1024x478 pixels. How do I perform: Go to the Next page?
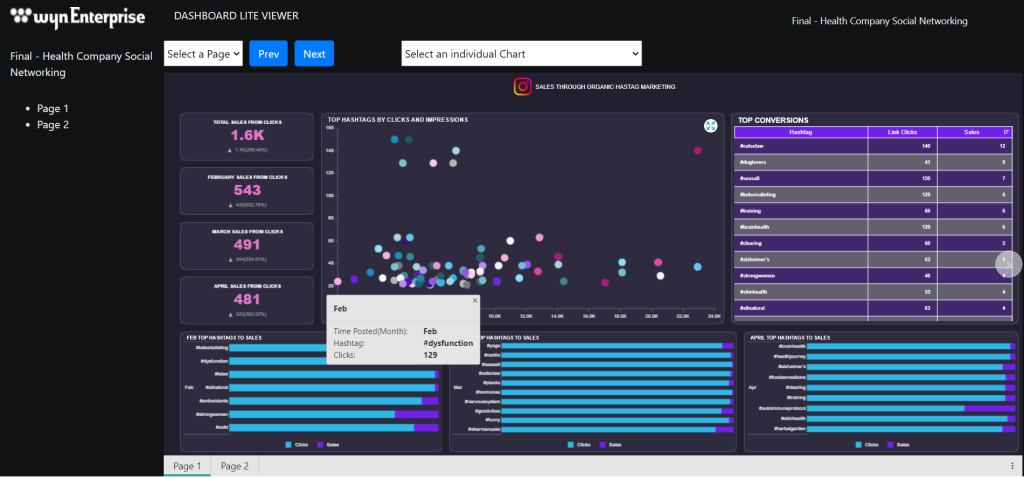(314, 54)
